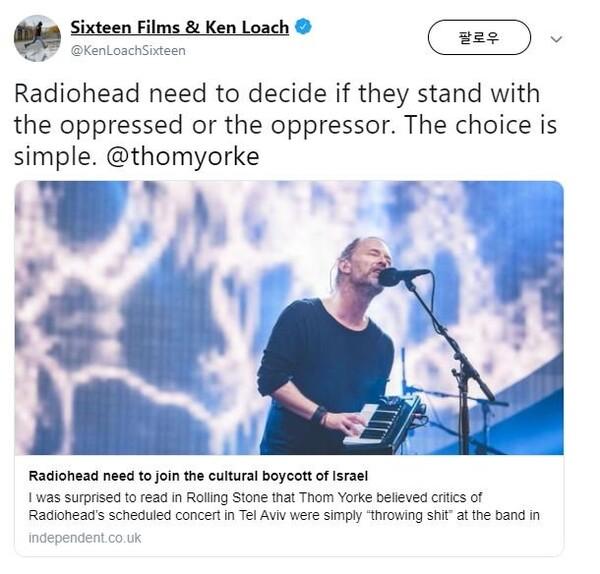Open the concert photo in the link card

point(289,318)
